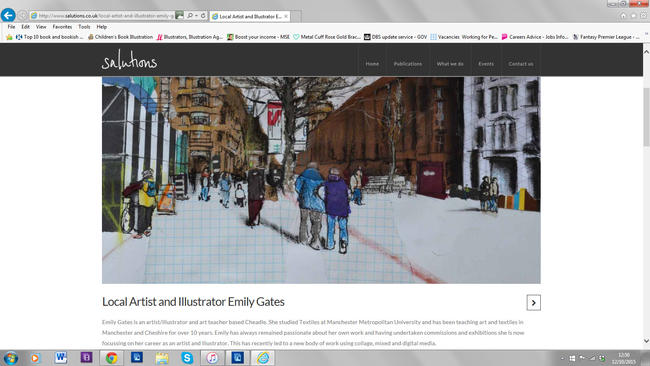
Task: Open the purple B app on taskbar
Action: [86, 357]
